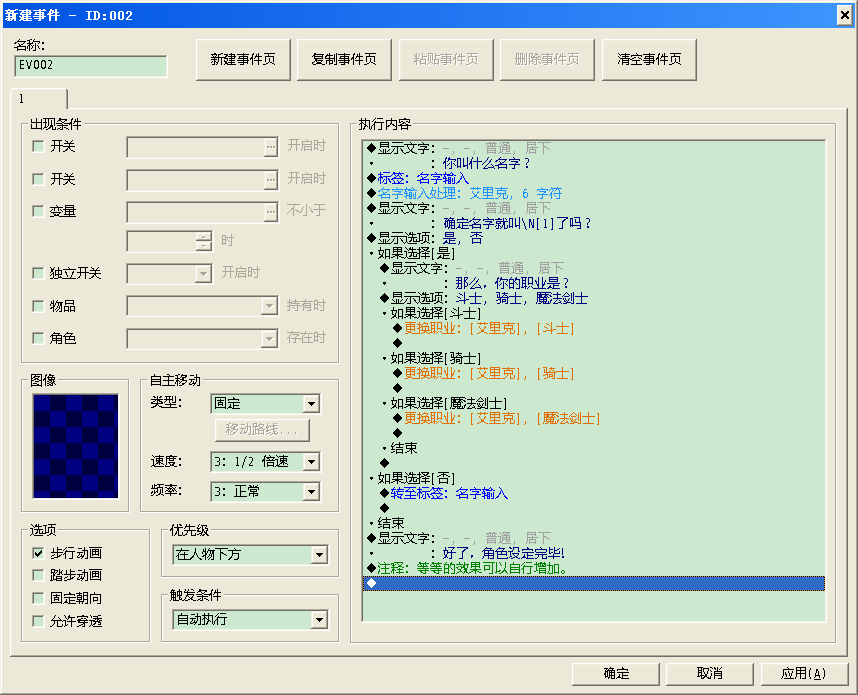
Task: Click the 复制事件页 button
Action: [344, 60]
